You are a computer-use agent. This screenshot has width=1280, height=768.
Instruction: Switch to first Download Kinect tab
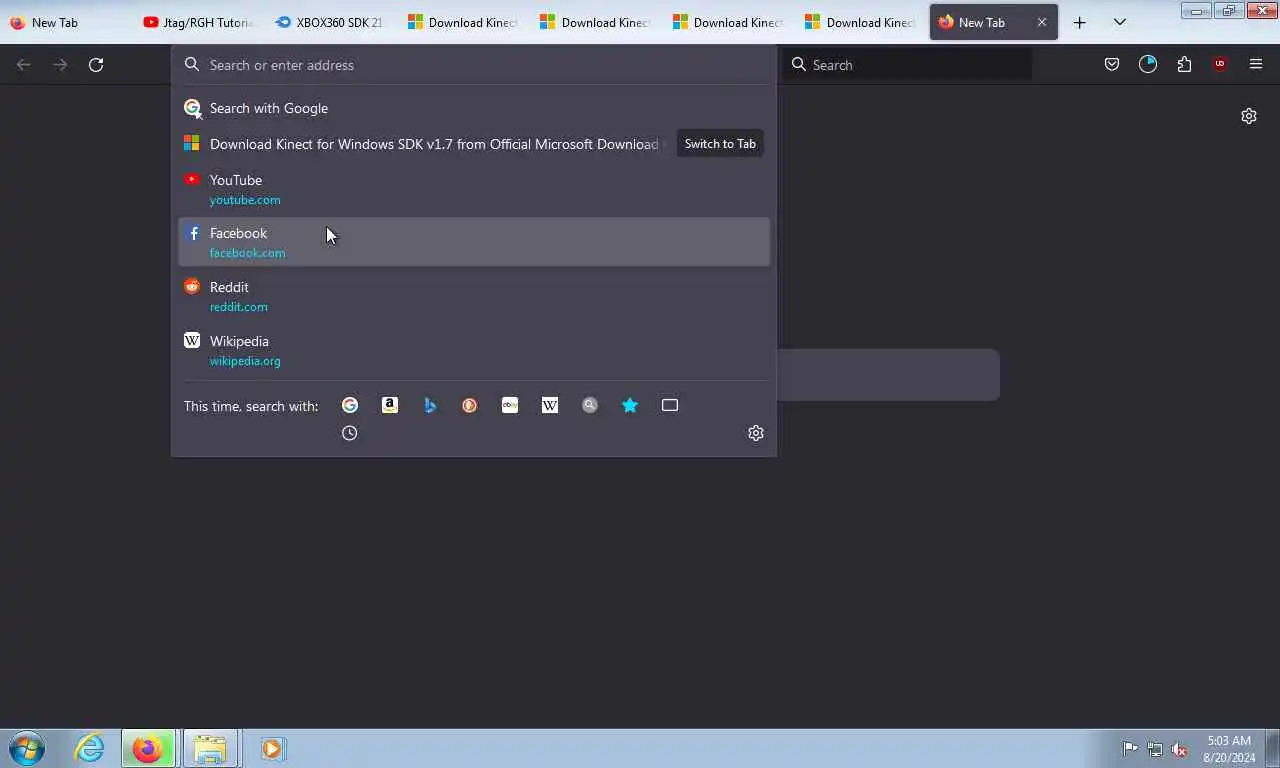[x=462, y=22]
